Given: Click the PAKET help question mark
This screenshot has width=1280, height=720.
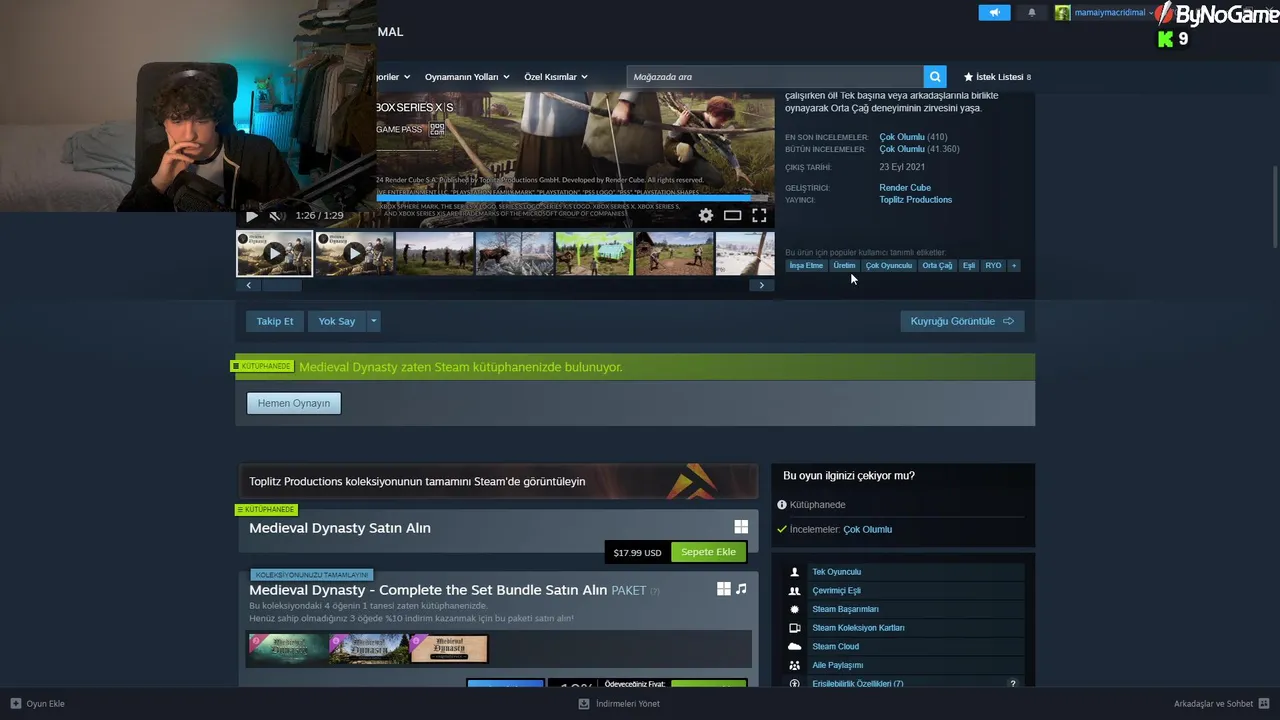Looking at the screenshot, I should click(x=655, y=591).
